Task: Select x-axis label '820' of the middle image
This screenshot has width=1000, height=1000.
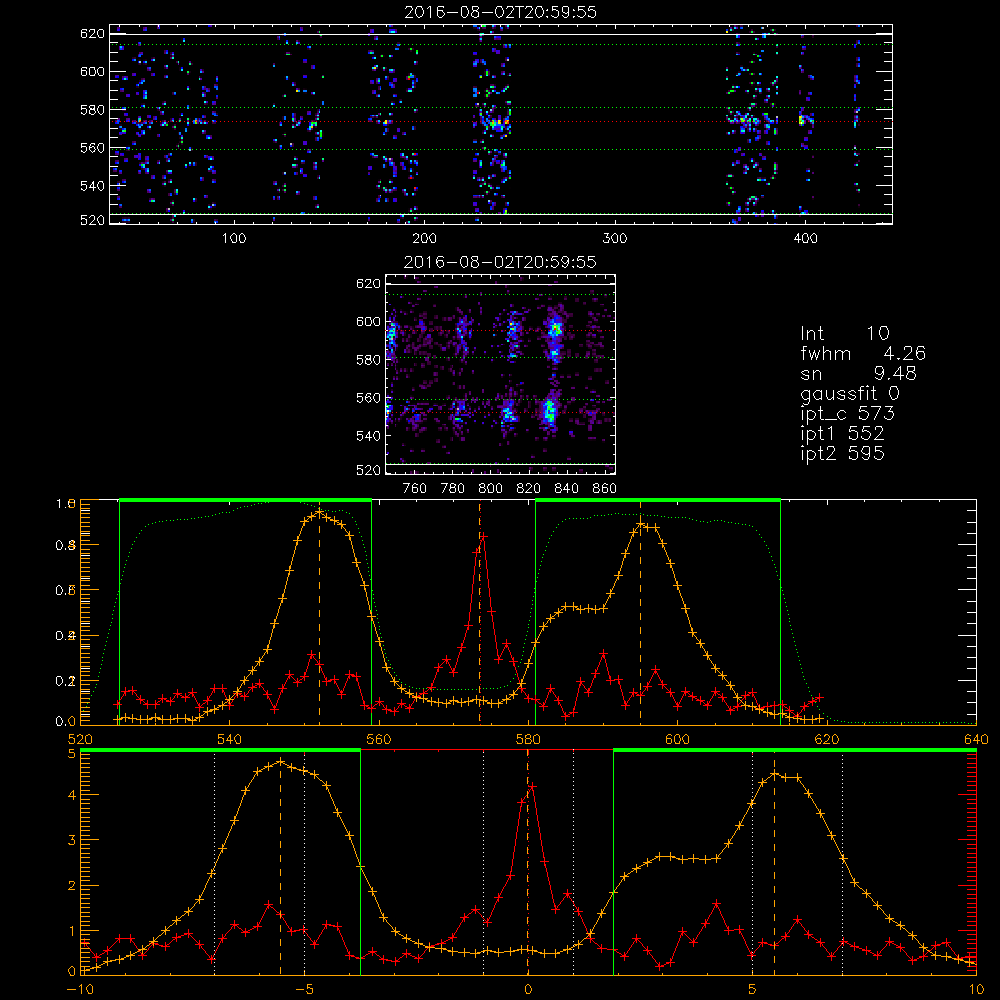Action: click(x=528, y=489)
